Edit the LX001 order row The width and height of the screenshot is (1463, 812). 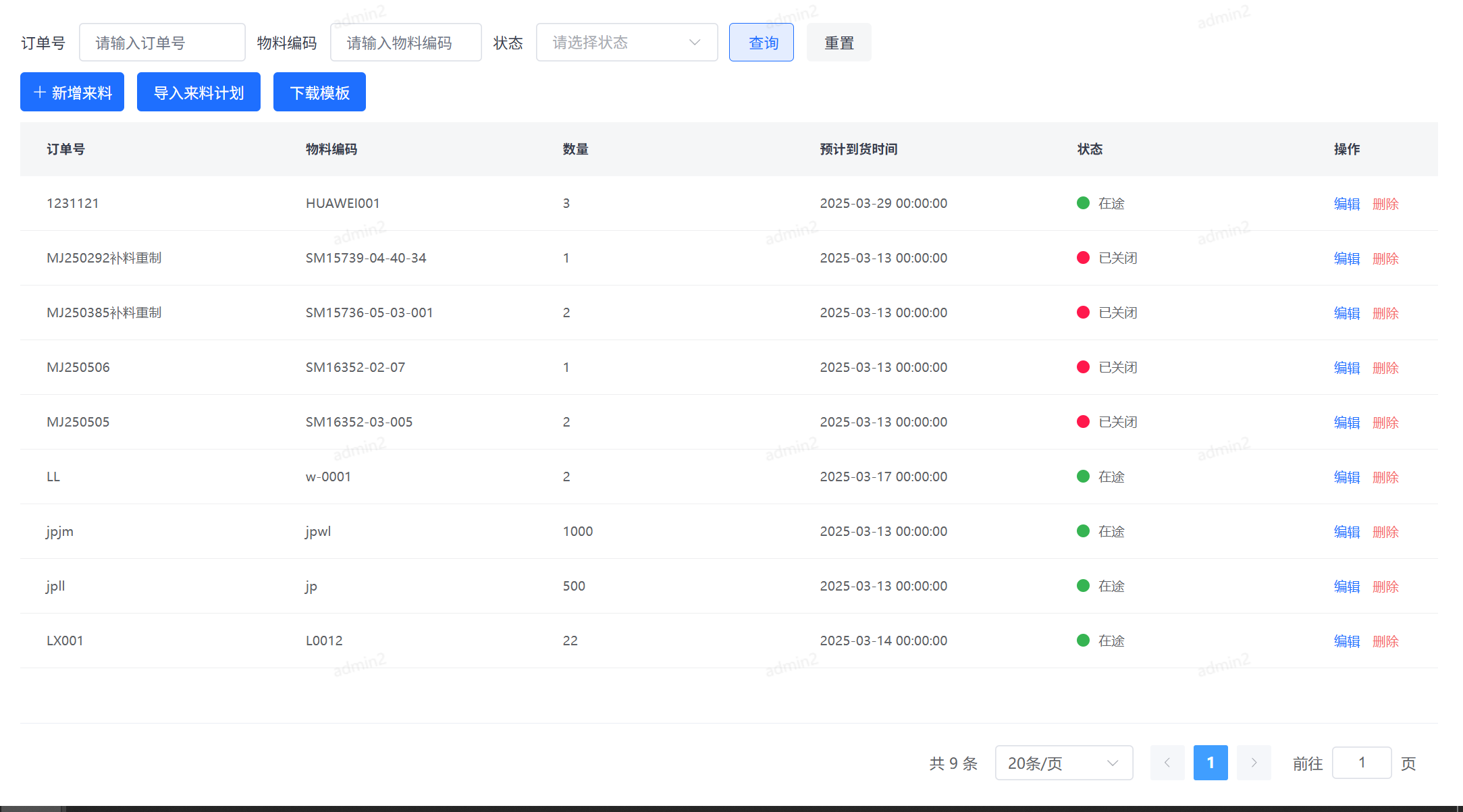(x=1346, y=641)
